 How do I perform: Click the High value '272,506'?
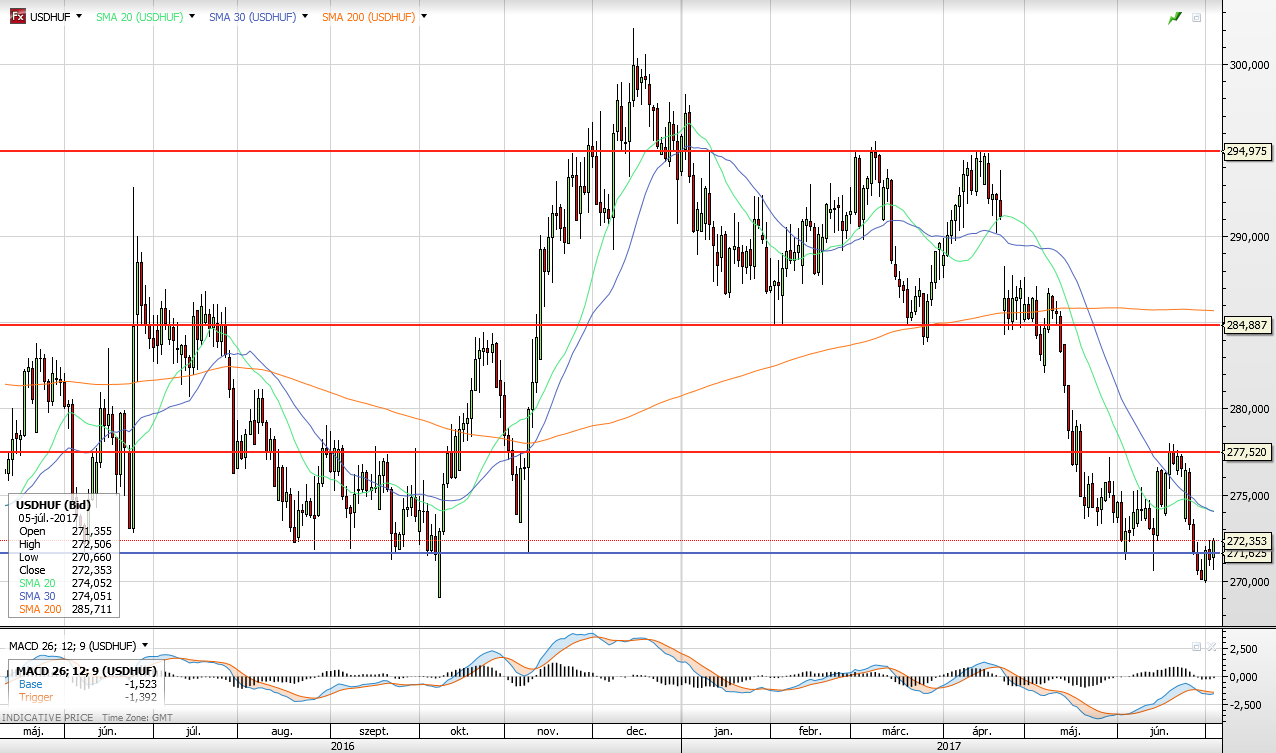[x=93, y=544]
